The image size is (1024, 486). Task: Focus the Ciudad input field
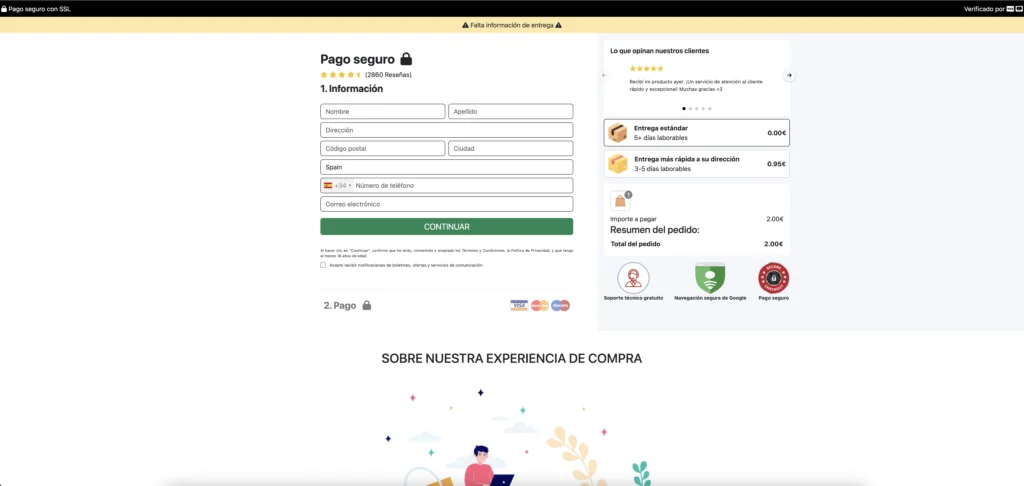tap(511, 148)
